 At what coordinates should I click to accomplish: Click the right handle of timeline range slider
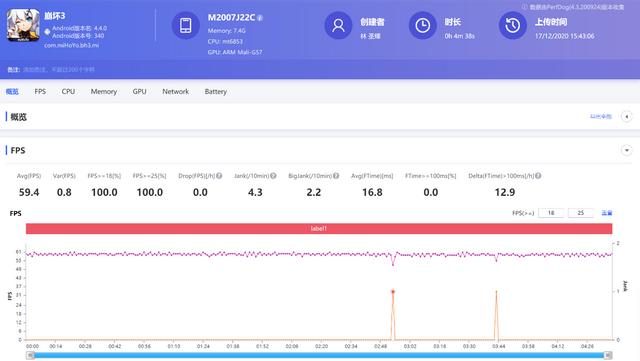pyautogui.click(x=608, y=355)
